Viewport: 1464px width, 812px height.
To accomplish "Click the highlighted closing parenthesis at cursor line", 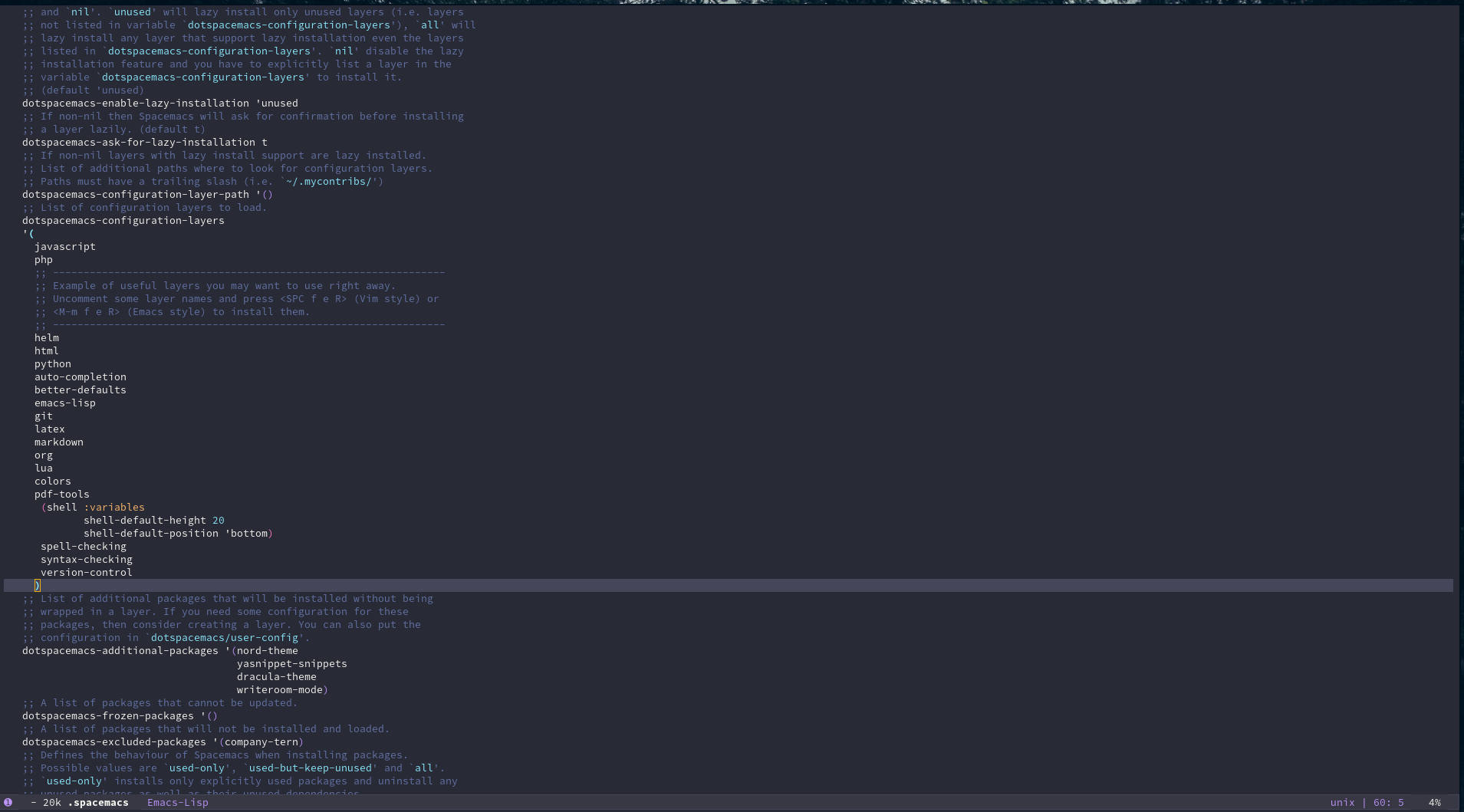I will click(x=37, y=585).
